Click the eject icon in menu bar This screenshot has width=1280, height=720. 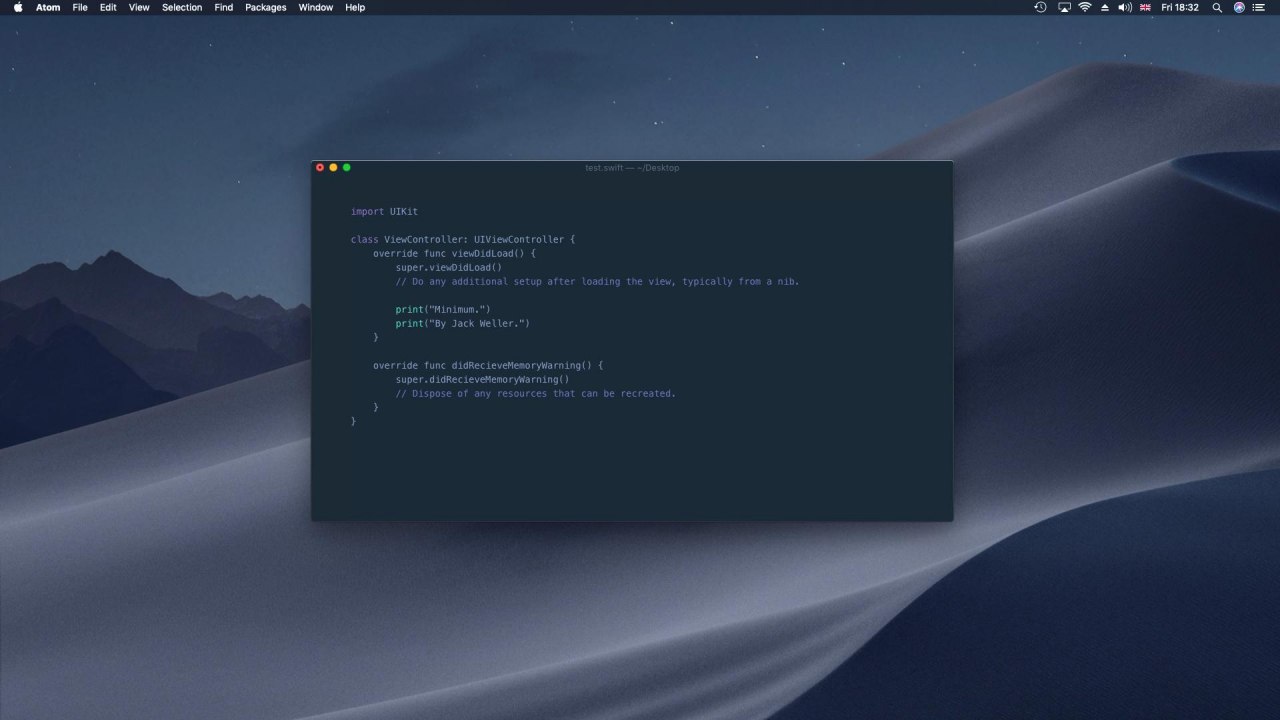(1105, 7)
